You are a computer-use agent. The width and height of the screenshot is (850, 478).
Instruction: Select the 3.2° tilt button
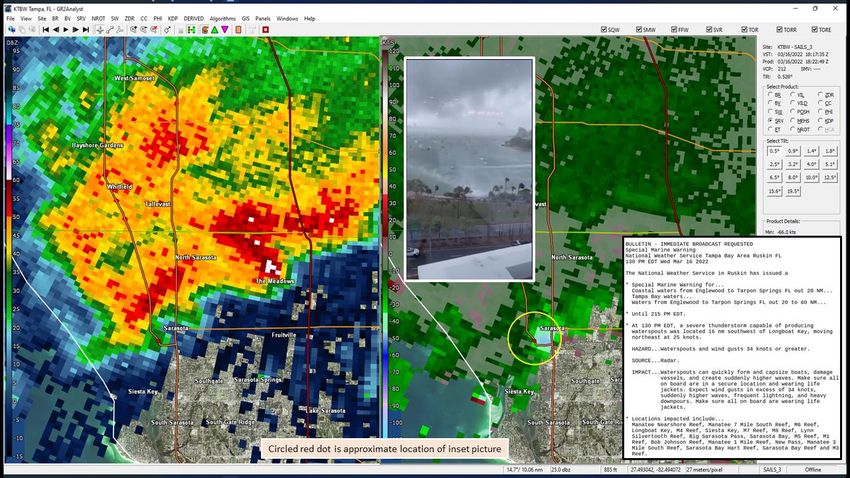click(793, 164)
